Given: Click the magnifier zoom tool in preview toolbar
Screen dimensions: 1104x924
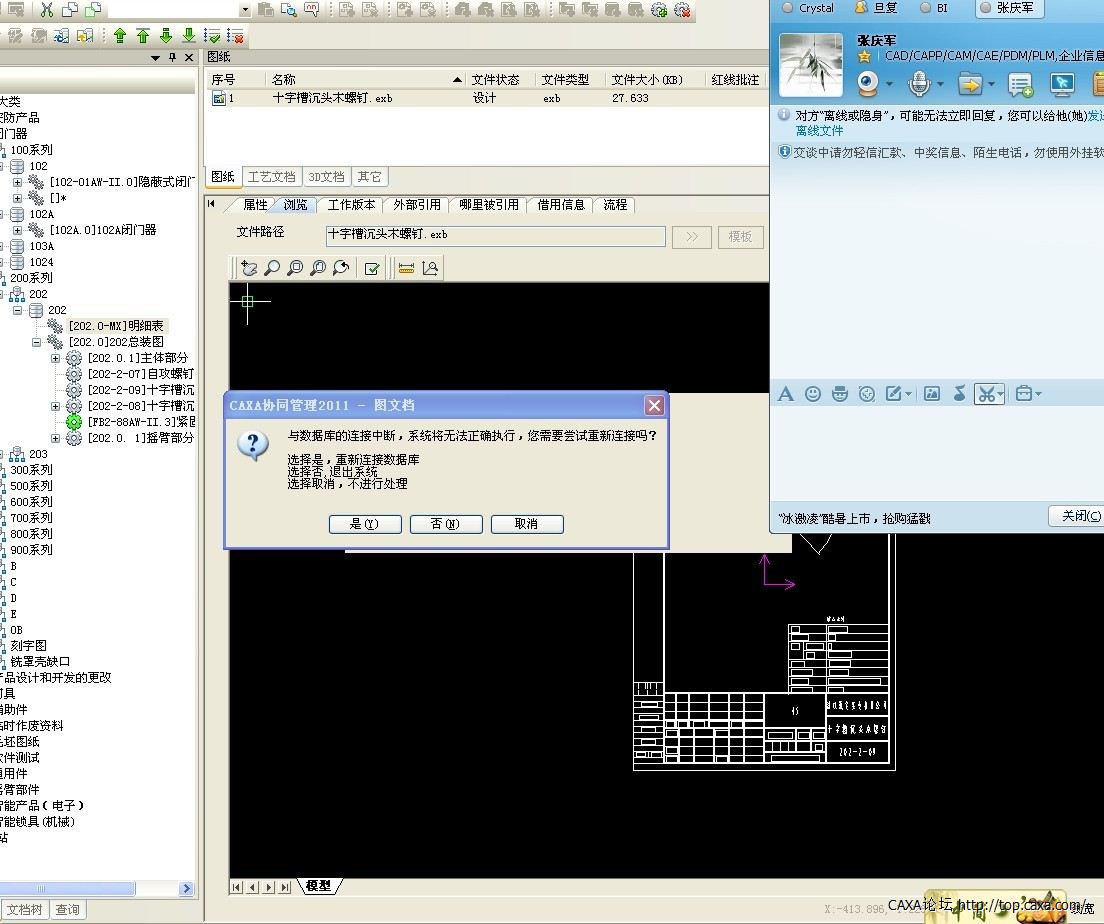Looking at the screenshot, I should (272, 268).
